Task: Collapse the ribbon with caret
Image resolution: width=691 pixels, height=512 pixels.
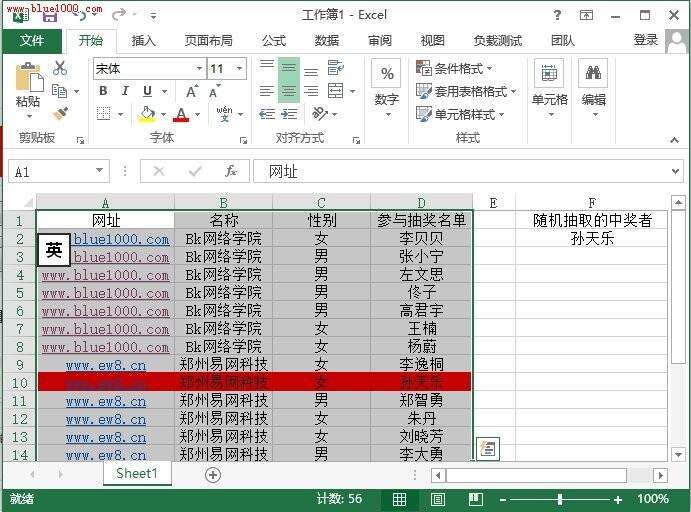Action: point(674,140)
